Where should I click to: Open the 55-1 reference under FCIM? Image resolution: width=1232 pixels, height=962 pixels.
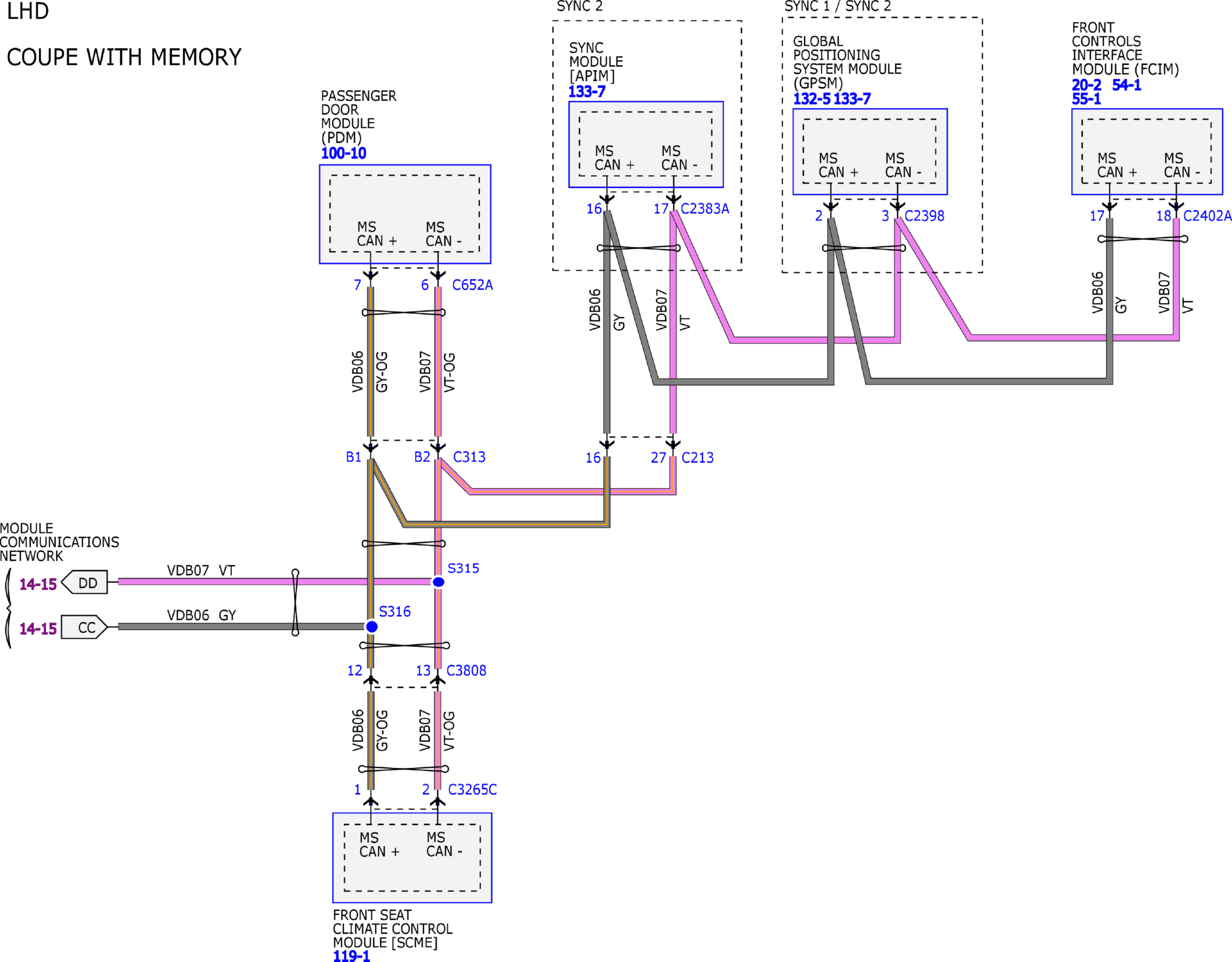click(x=1086, y=99)
